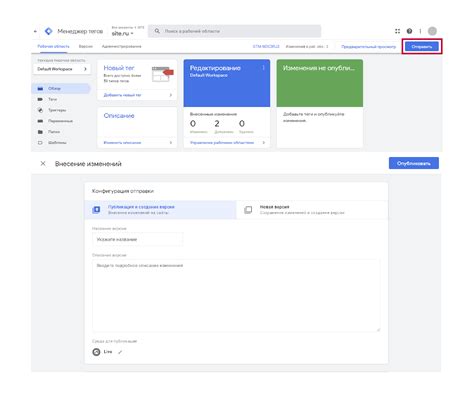Open the vertical dots menu near avatar

[420, 31]
